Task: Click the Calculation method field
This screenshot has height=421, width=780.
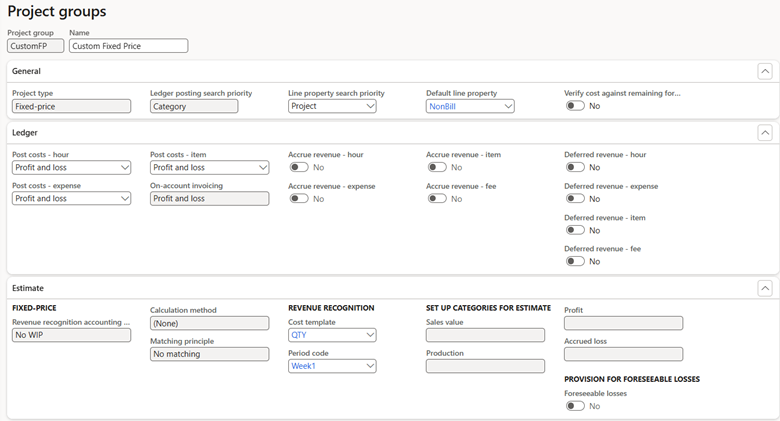Action: point(209,323)
